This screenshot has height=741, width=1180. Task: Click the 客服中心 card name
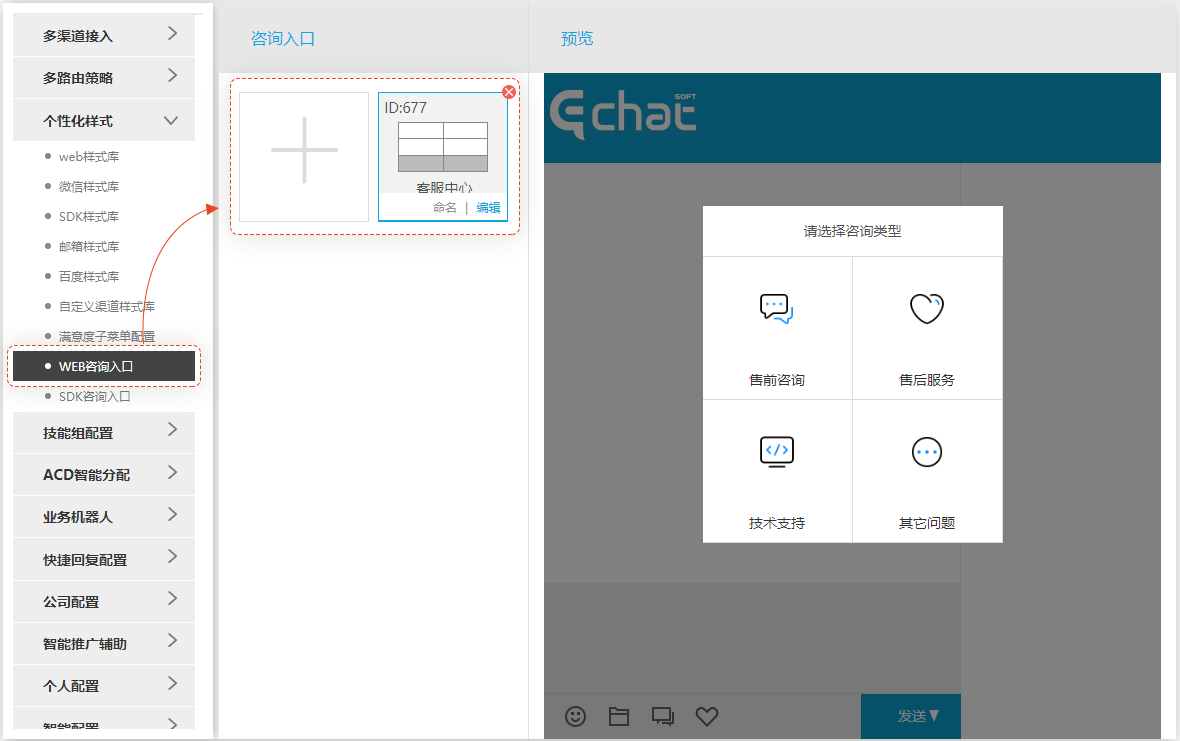tap(444, 187)
